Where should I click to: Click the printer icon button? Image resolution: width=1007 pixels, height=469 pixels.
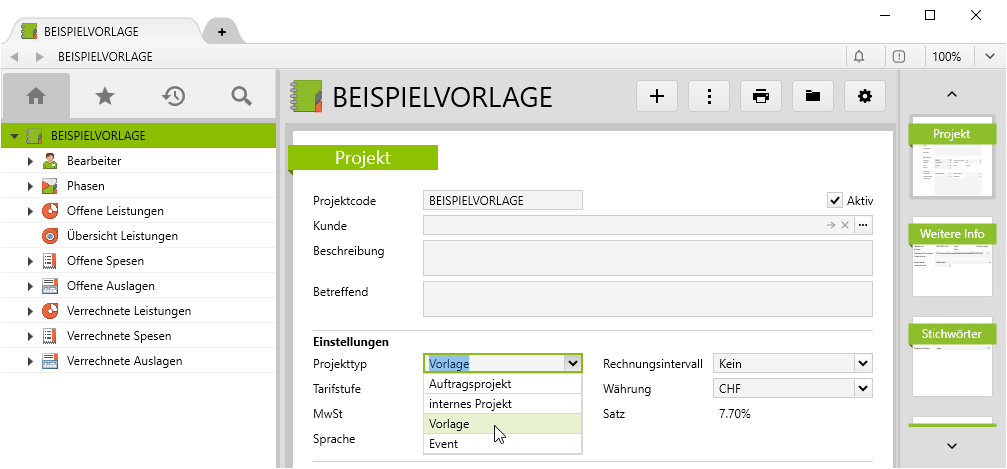761,96
